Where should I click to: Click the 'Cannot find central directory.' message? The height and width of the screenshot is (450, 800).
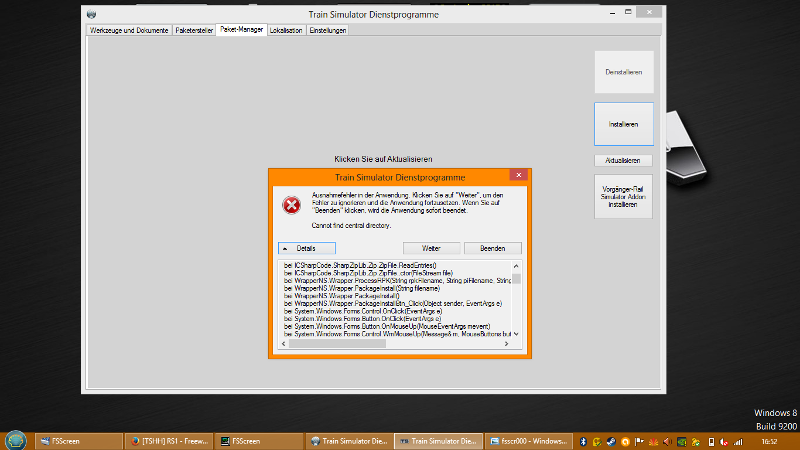click(351, 226)
